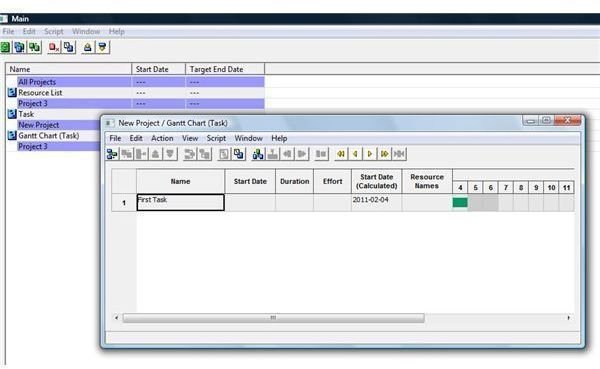Click the yellow single left arrow icon
This screenshot has height=369, width=600.
pyautogui.click(x=355, y=154)
